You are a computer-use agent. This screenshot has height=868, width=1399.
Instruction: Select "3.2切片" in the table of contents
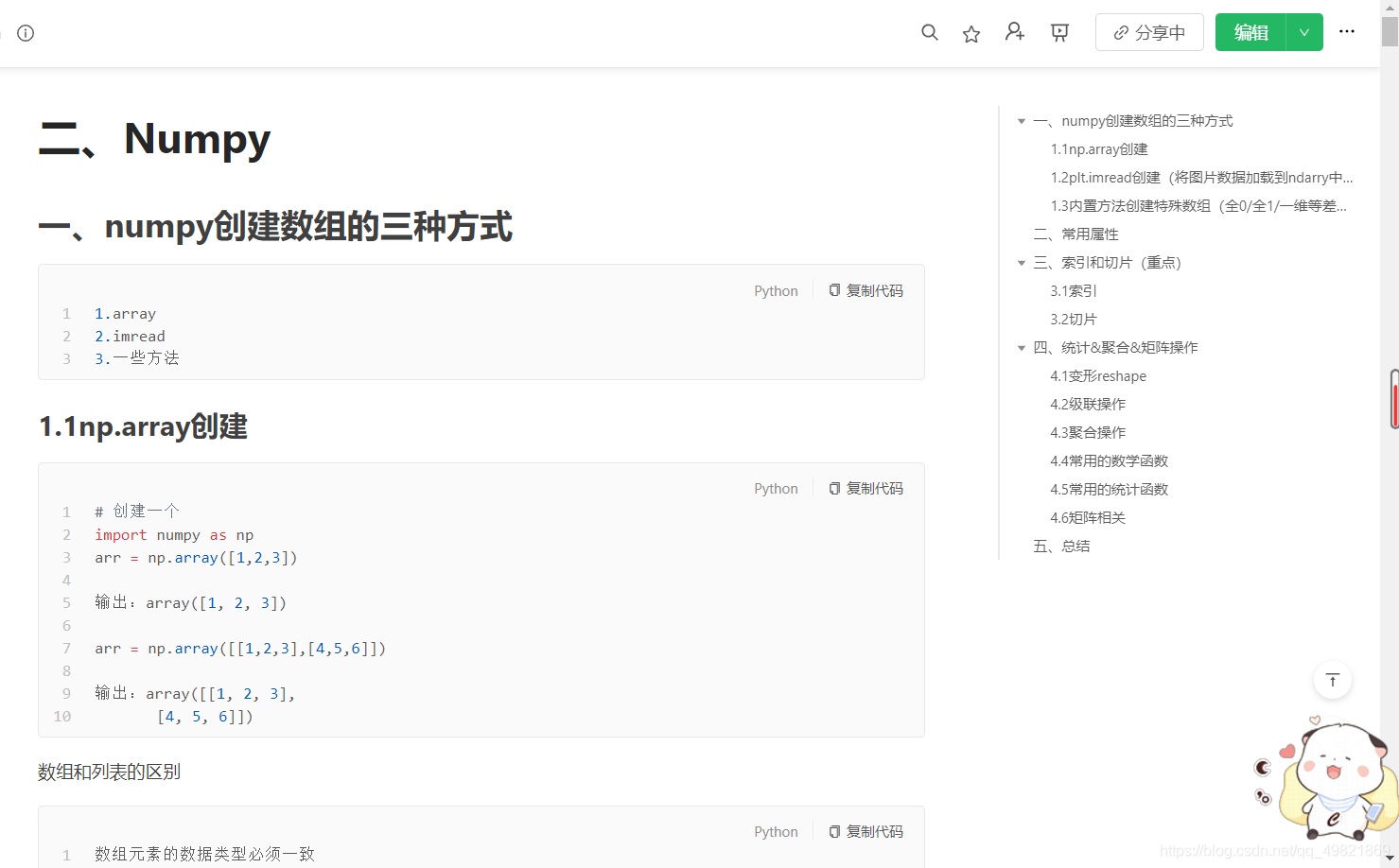click(1073, 319)
